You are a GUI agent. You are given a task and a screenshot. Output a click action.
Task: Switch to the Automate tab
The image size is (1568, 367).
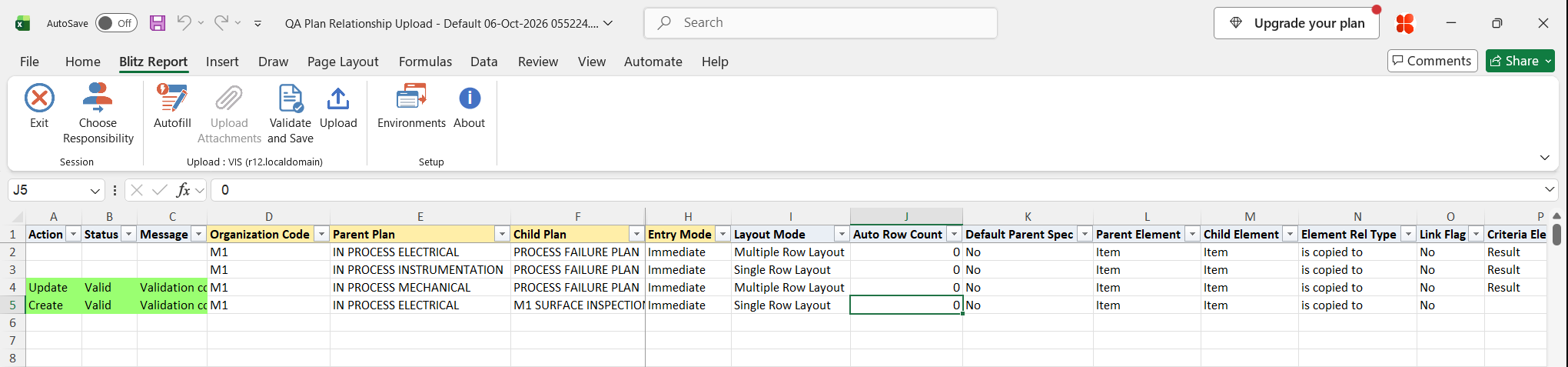click(653, 62)
